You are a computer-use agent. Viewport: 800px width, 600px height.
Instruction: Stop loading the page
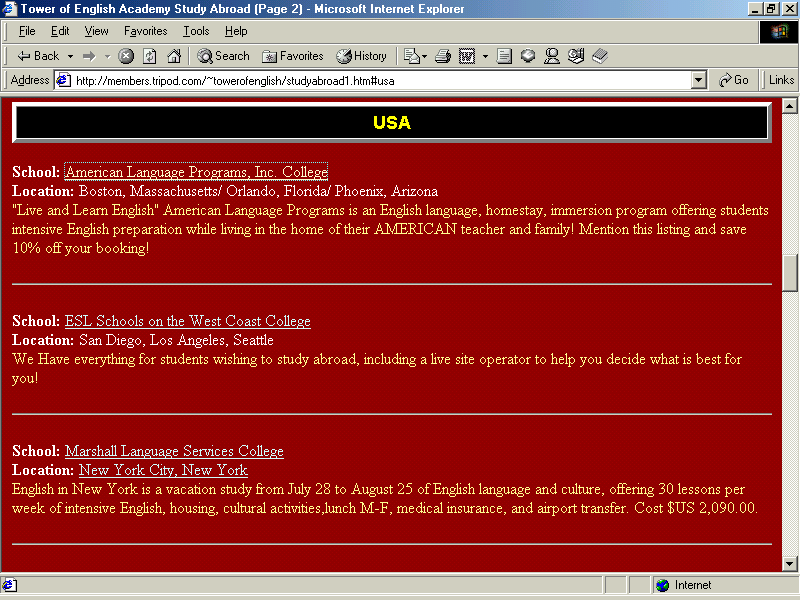[x=126, y=56]
